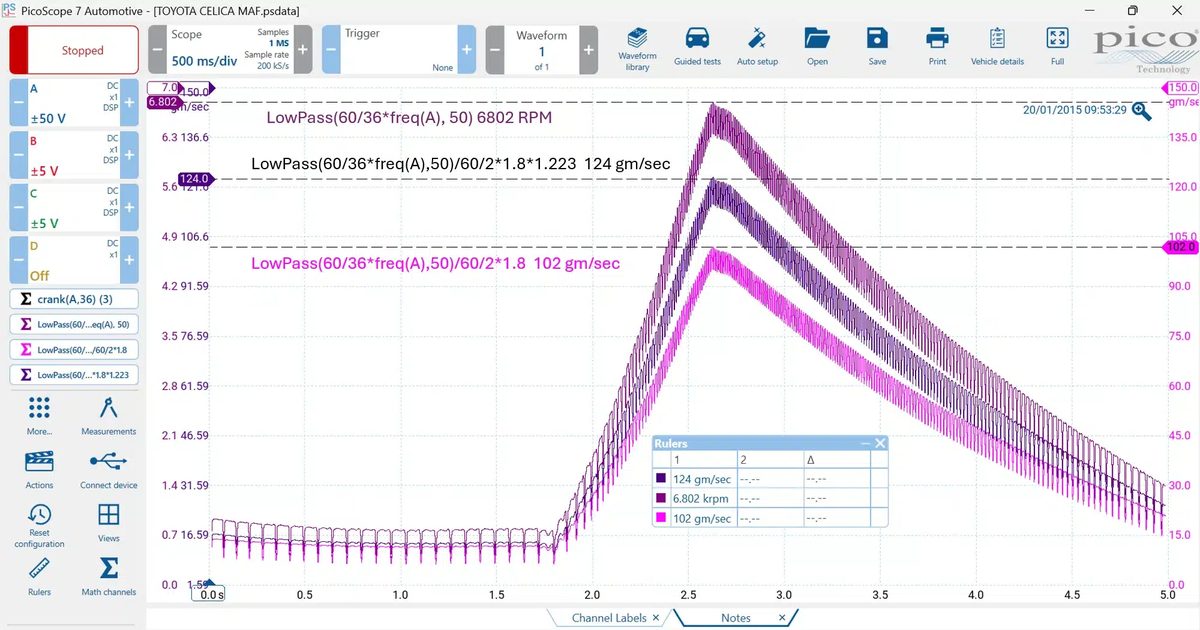Close the Channel Labels tab

click(x=656, y=618)
